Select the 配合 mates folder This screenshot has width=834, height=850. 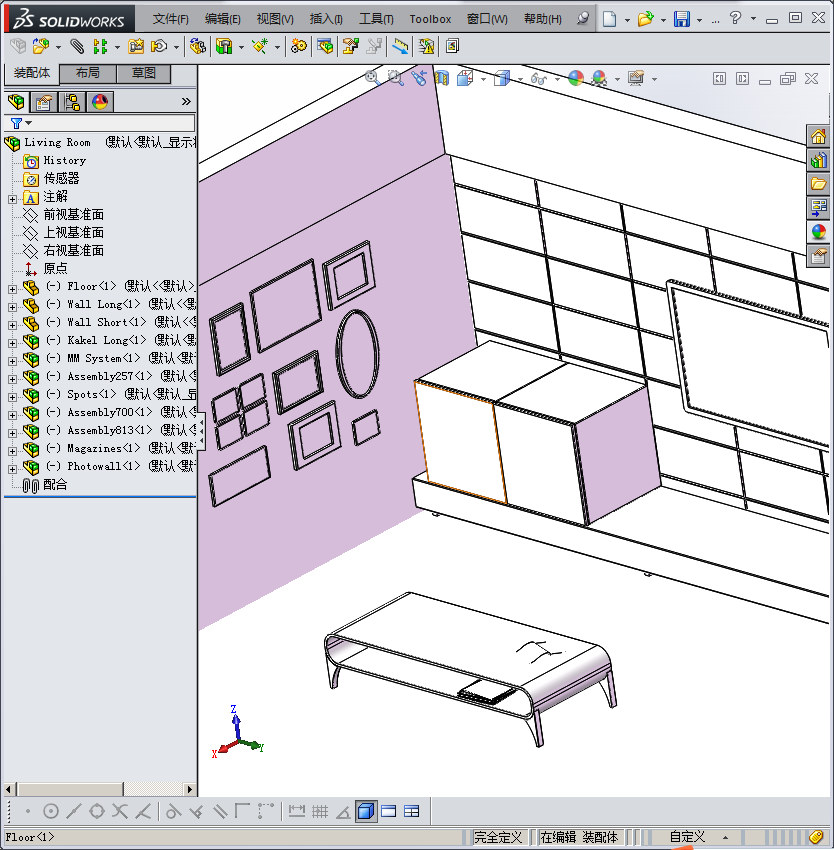coord(55,485)
